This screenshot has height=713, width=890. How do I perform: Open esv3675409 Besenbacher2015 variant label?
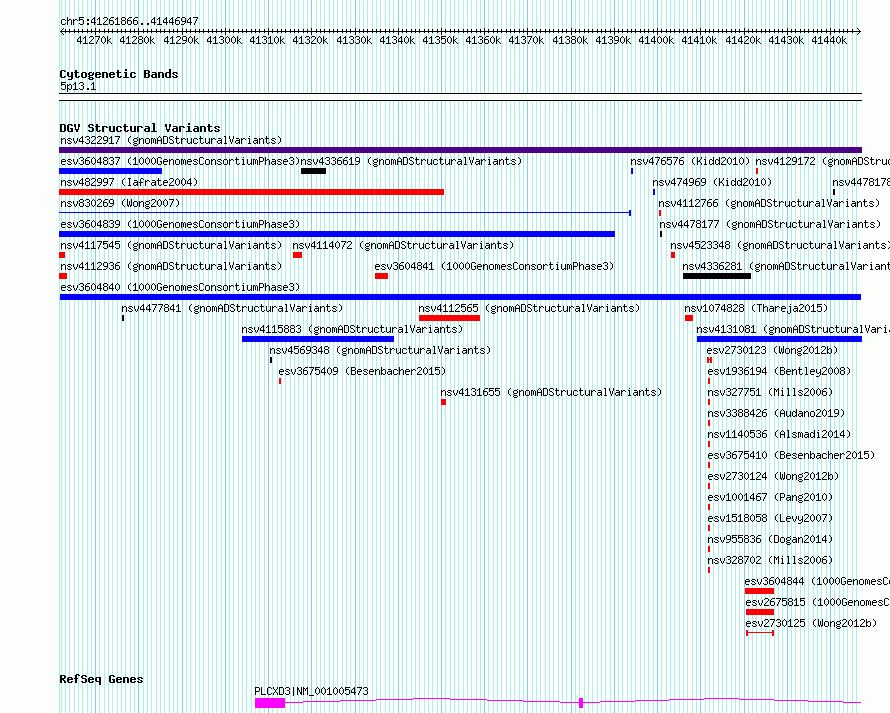click(362, 371)
